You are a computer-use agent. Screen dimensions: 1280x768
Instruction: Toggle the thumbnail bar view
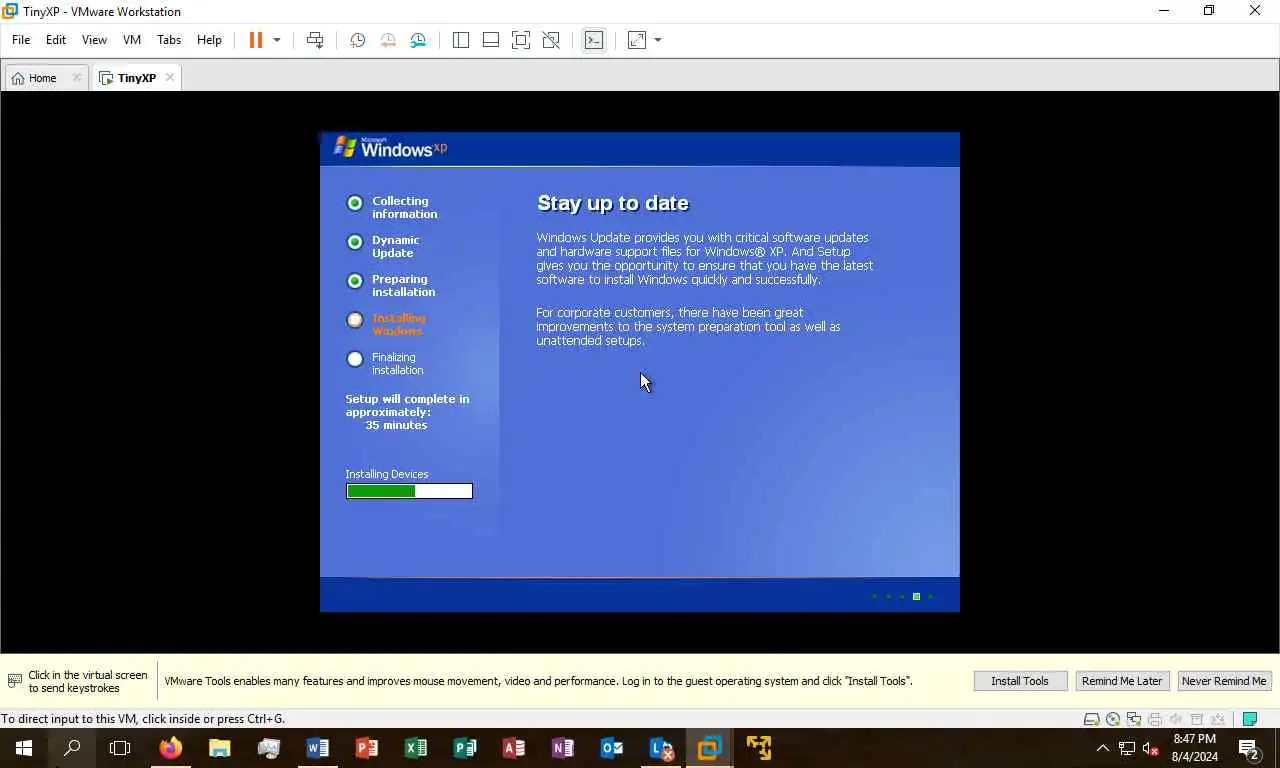click(x=491, y=40)
